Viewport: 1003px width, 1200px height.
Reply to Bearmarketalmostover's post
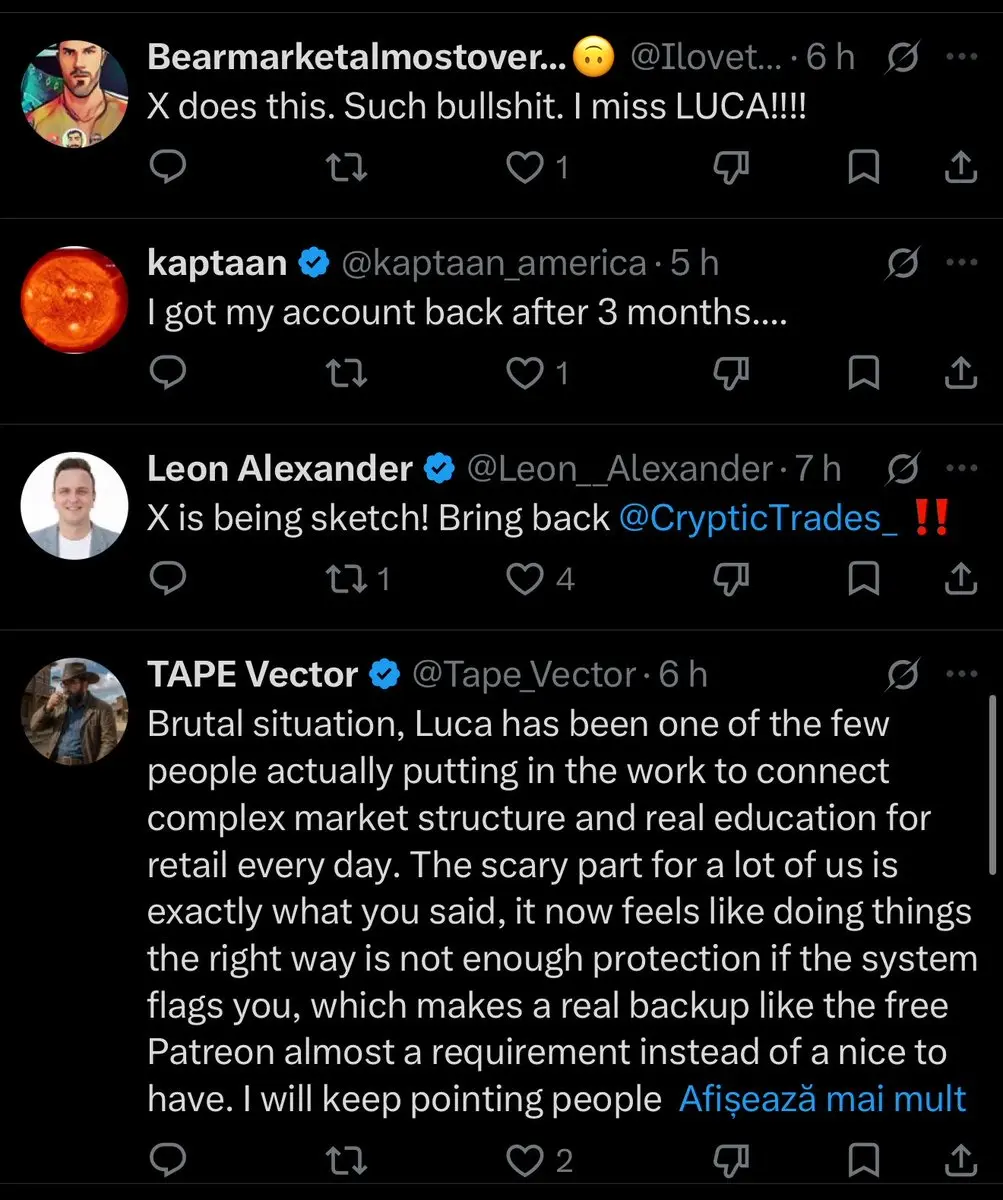168,168
